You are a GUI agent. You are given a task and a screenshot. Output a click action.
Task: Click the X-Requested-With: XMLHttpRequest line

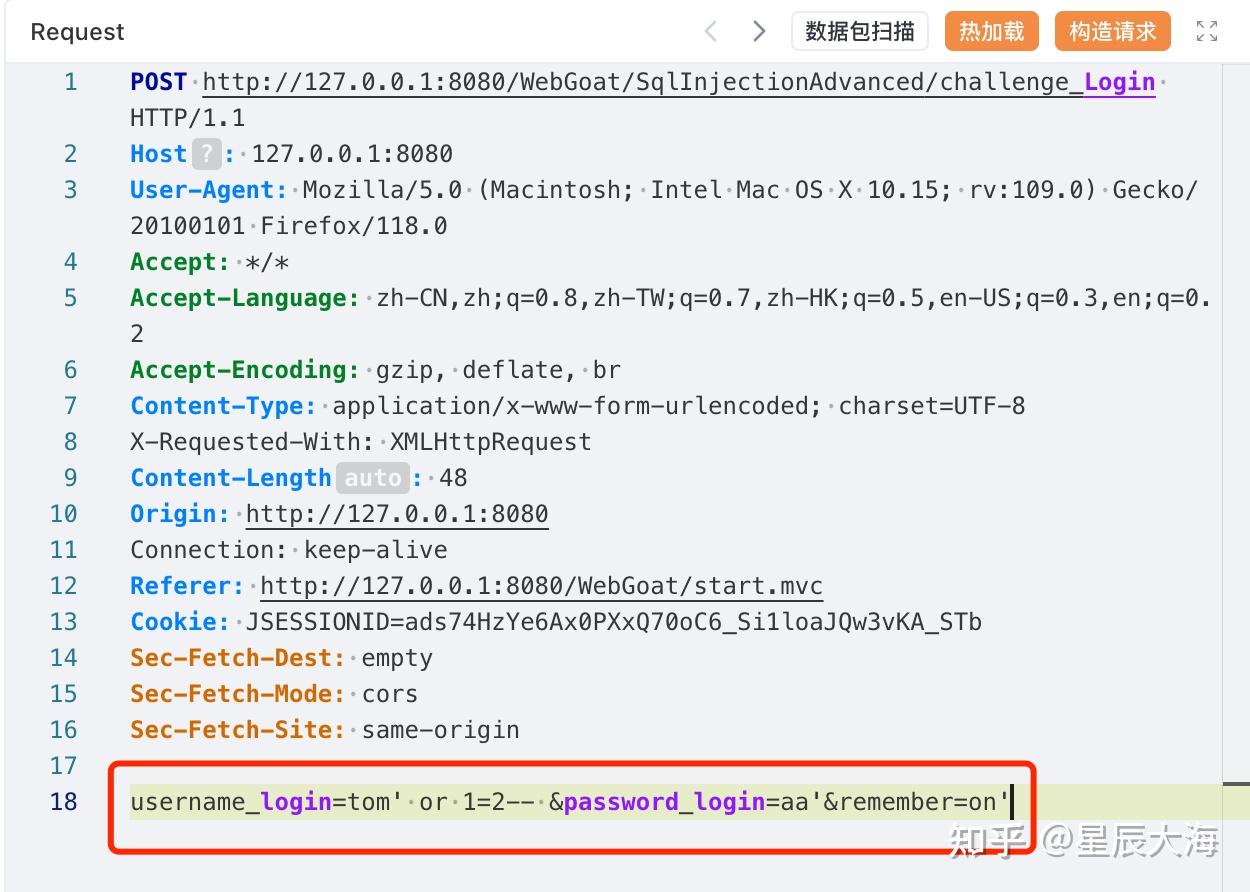[361, 442]
